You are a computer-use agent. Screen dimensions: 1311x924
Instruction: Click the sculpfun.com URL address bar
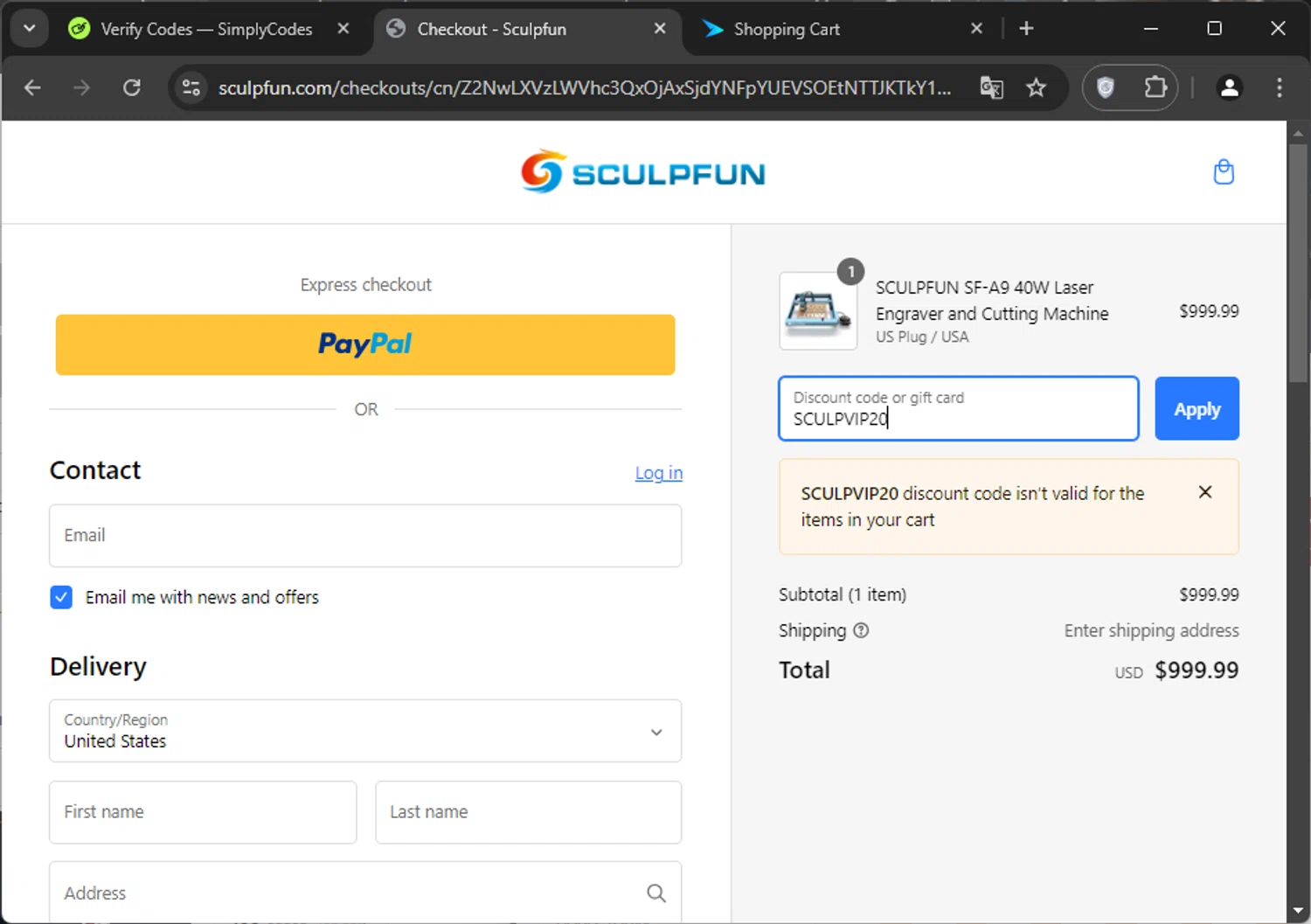point(584,87)
